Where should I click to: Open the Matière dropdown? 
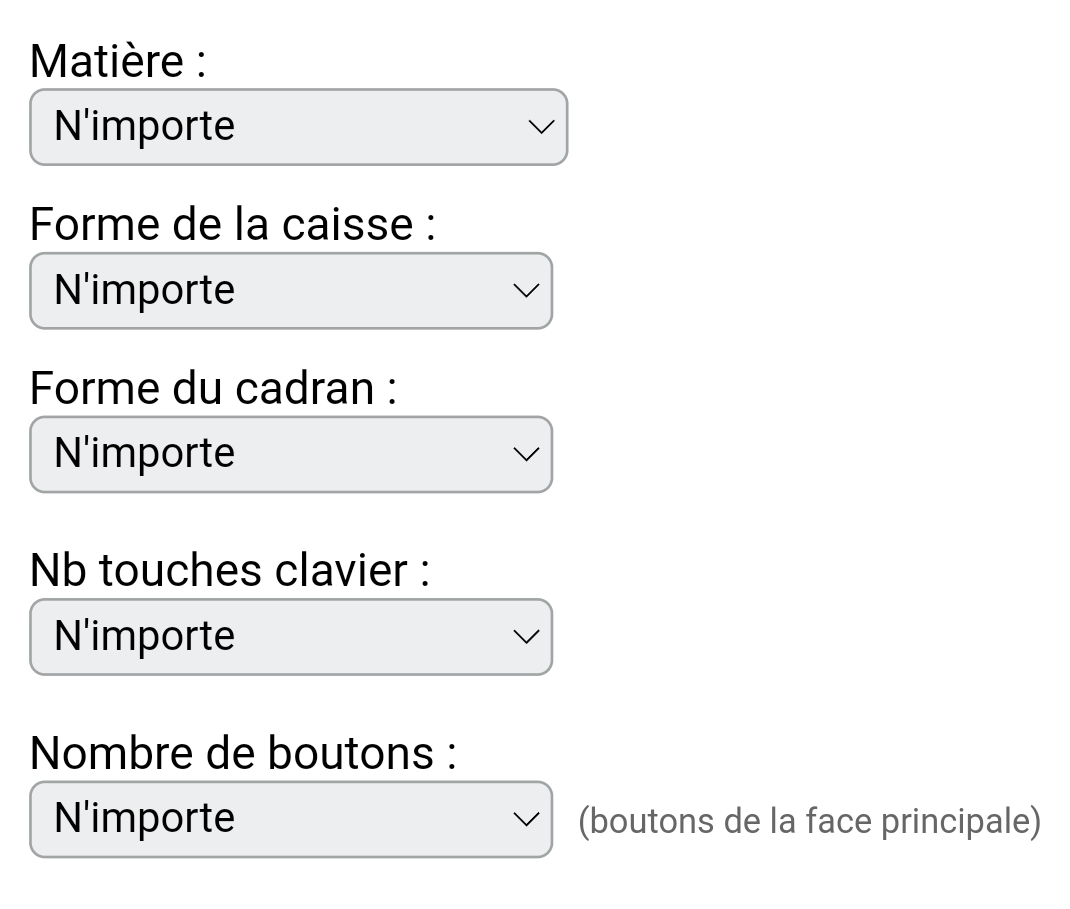click(x=298, y=127)
